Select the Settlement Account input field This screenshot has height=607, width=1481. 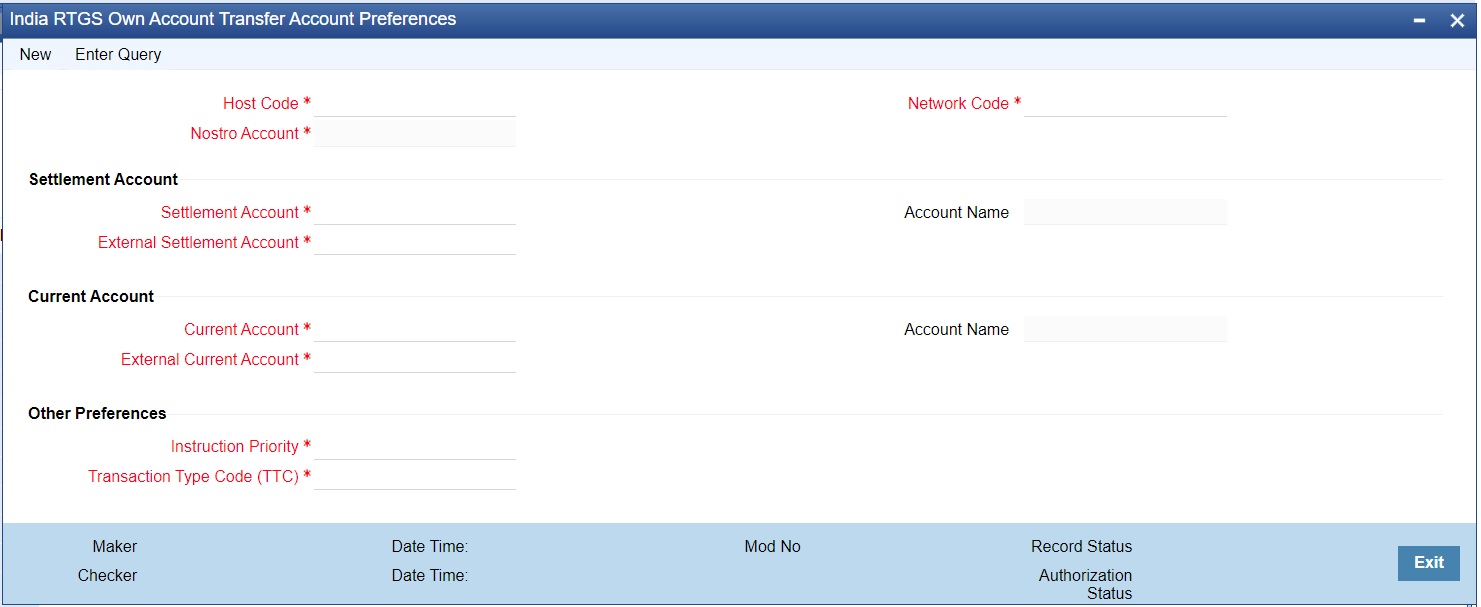[415, 212]
